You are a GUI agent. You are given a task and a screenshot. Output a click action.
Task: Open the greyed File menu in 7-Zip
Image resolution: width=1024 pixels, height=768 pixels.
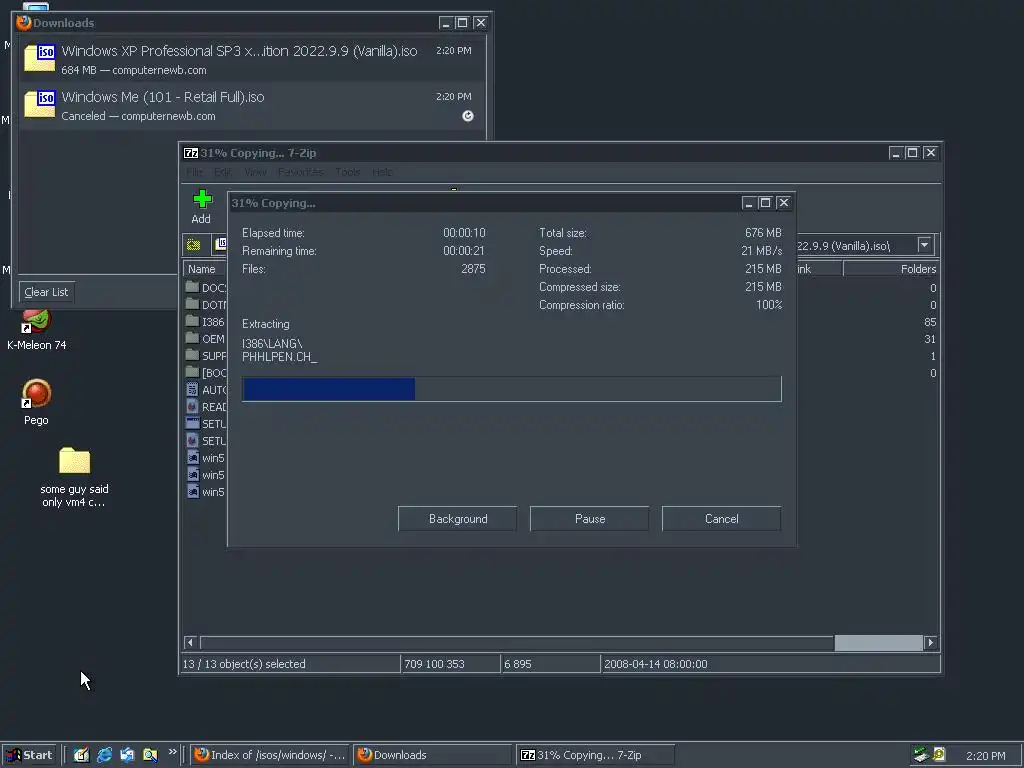pyautogui.click(x=195, y=172)
